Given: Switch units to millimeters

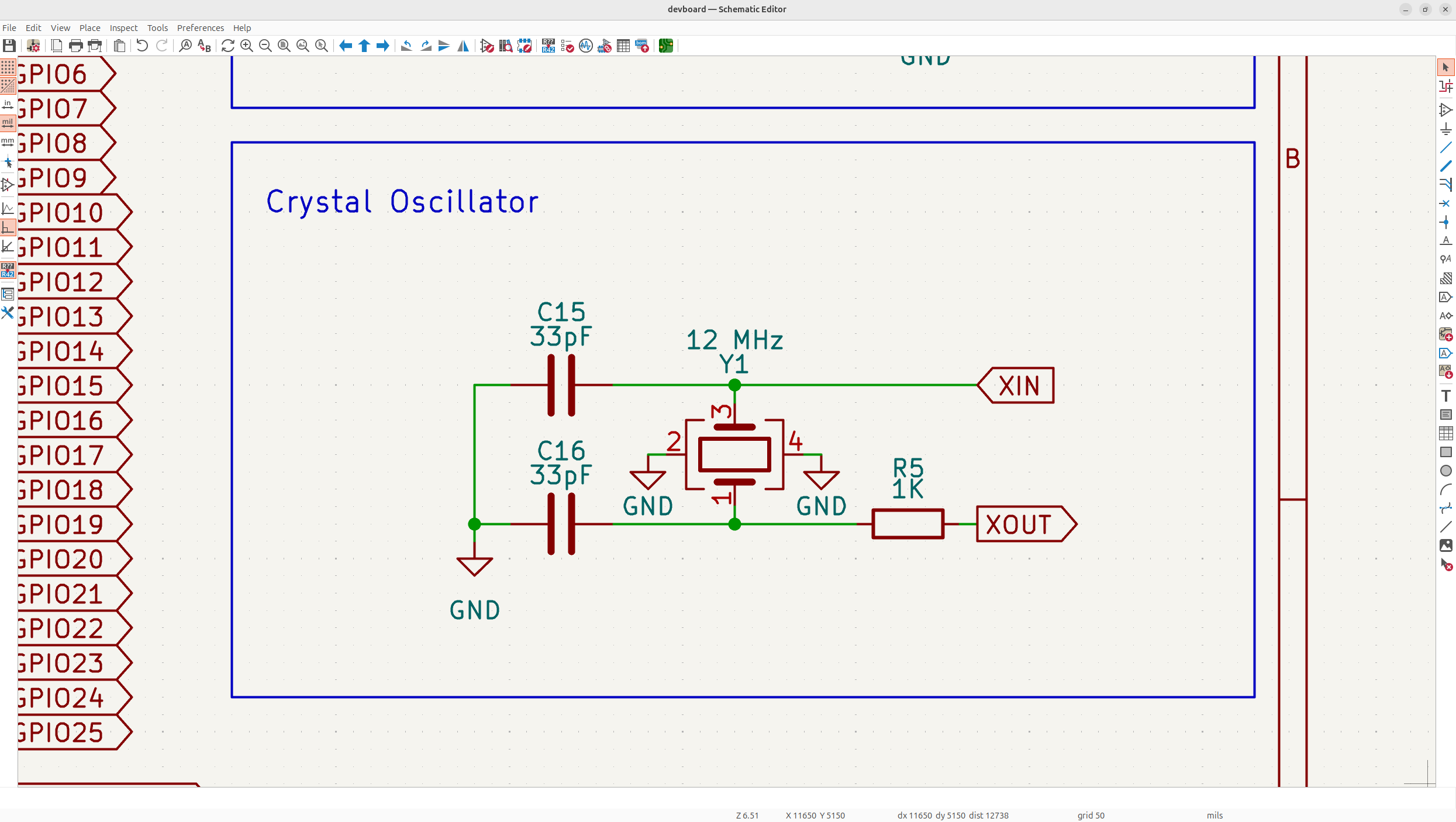Looking at the screenshot, I should coord(8,142).
